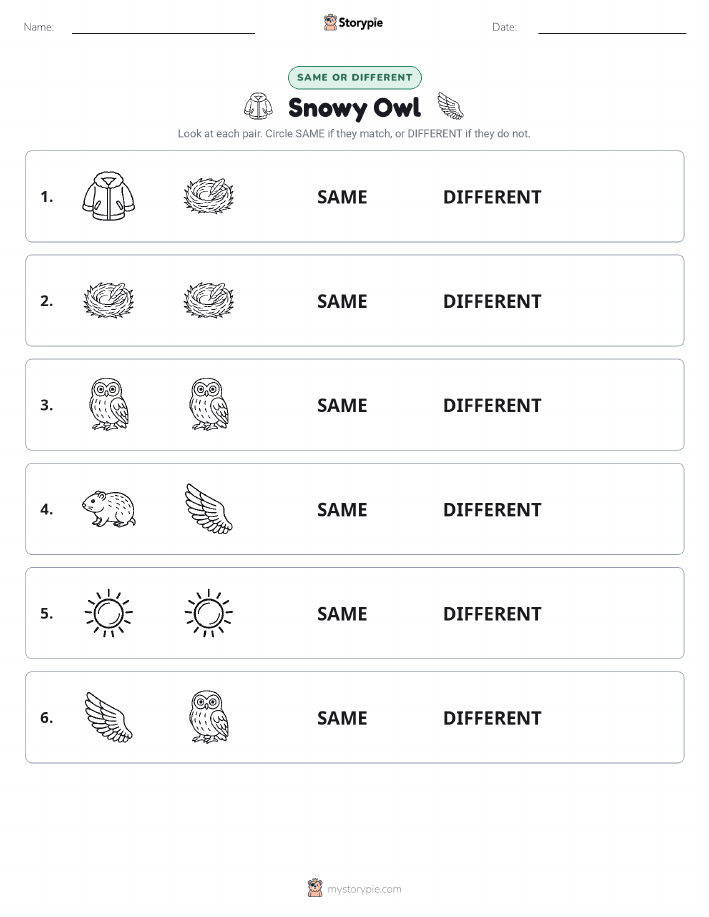Image resolution: width=709 pixels, height=917 pixels.
Task: Choose SAME for pair 5
Action: 342,613
